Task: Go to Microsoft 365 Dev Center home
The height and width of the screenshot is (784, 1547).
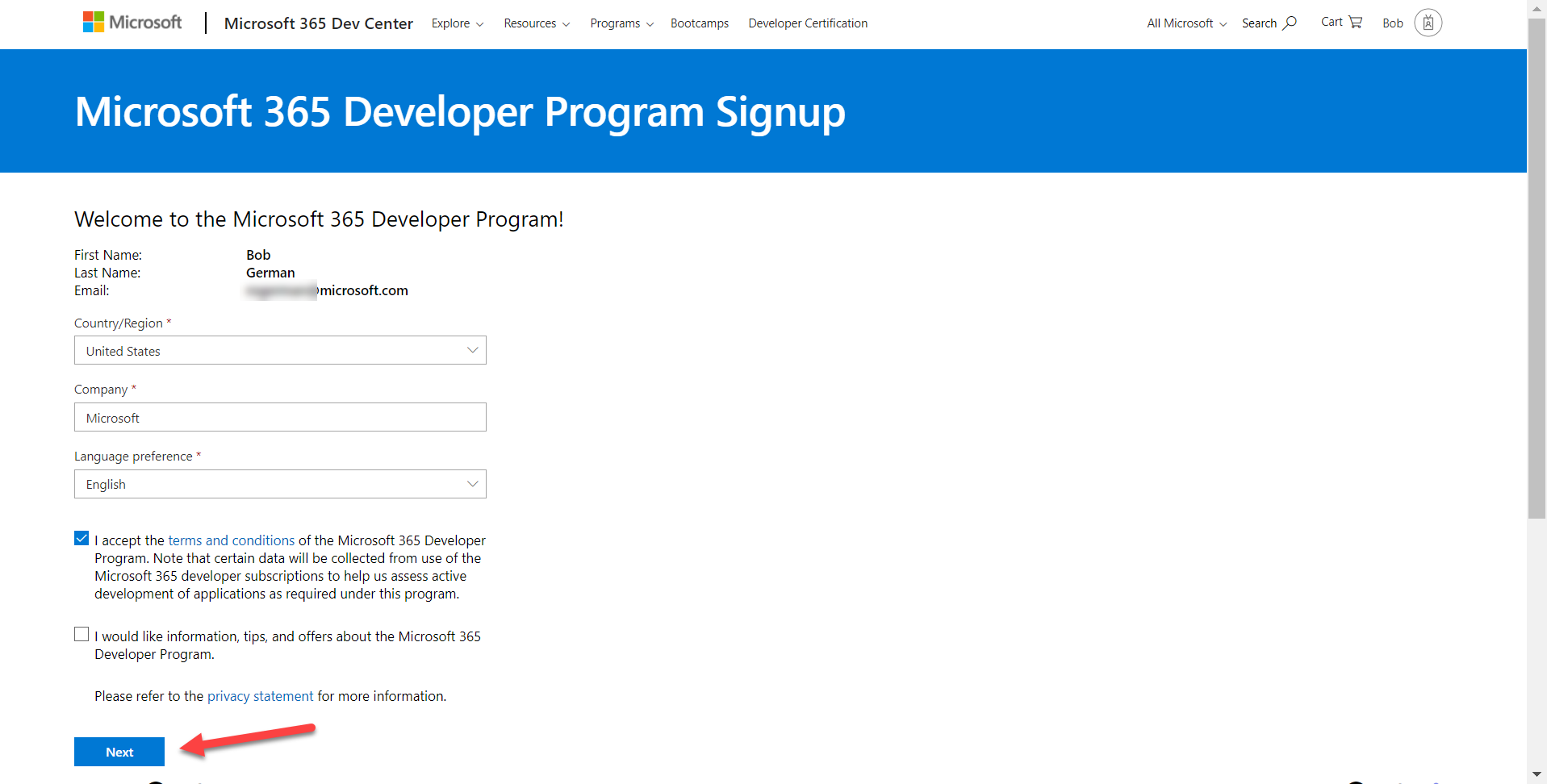Action: tap(319, 23)
